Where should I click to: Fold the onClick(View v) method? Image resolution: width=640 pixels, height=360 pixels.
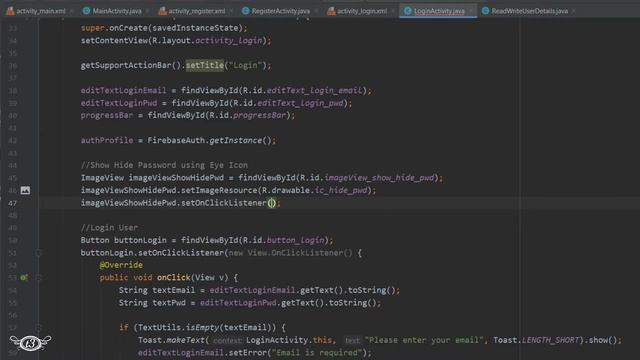click(38, 278)
